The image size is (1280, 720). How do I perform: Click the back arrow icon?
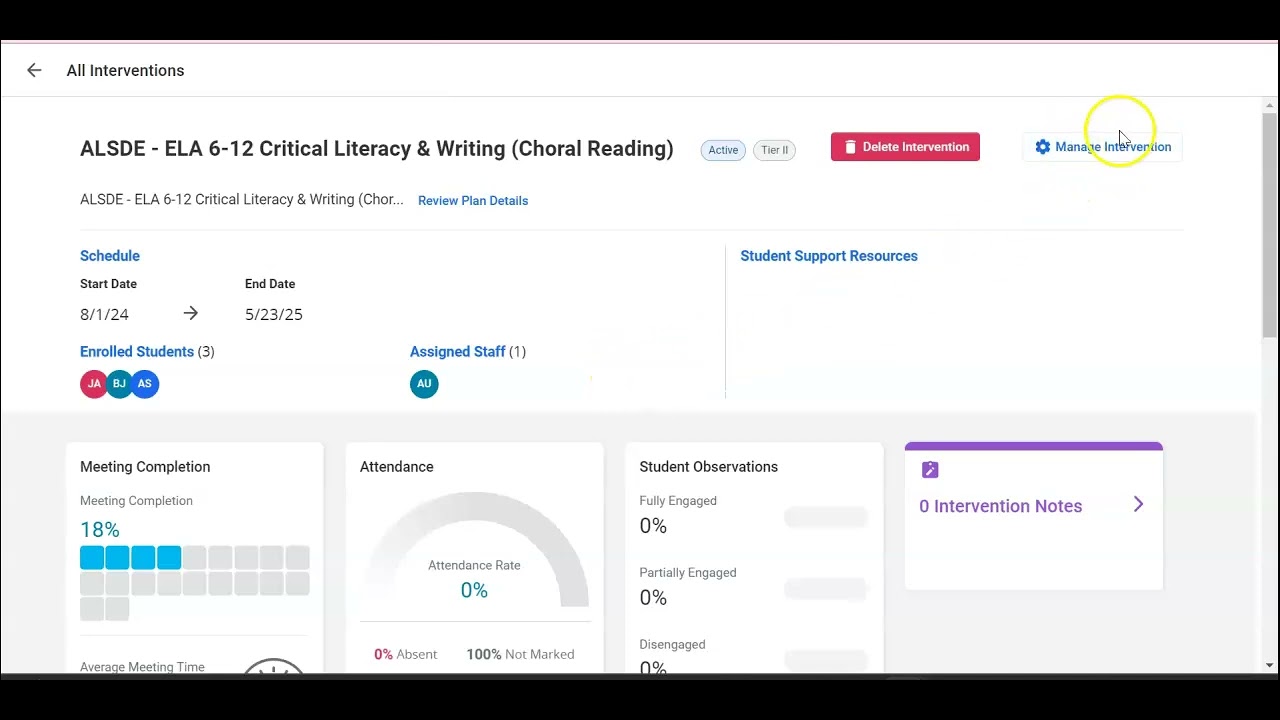click(x=34, y=70)
